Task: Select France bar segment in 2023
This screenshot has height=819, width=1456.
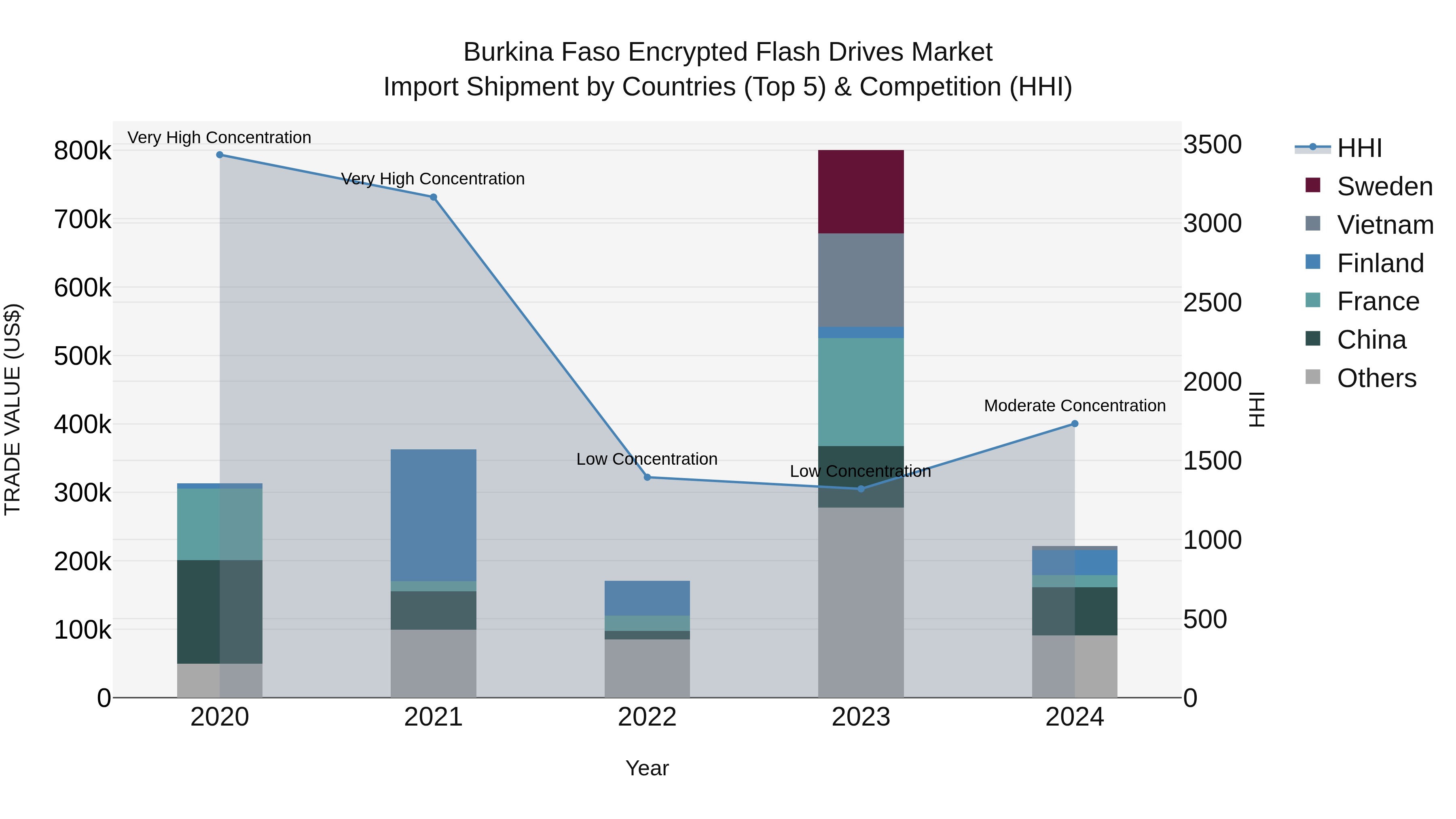Action: pyautogui.click(x=861, y=392)
